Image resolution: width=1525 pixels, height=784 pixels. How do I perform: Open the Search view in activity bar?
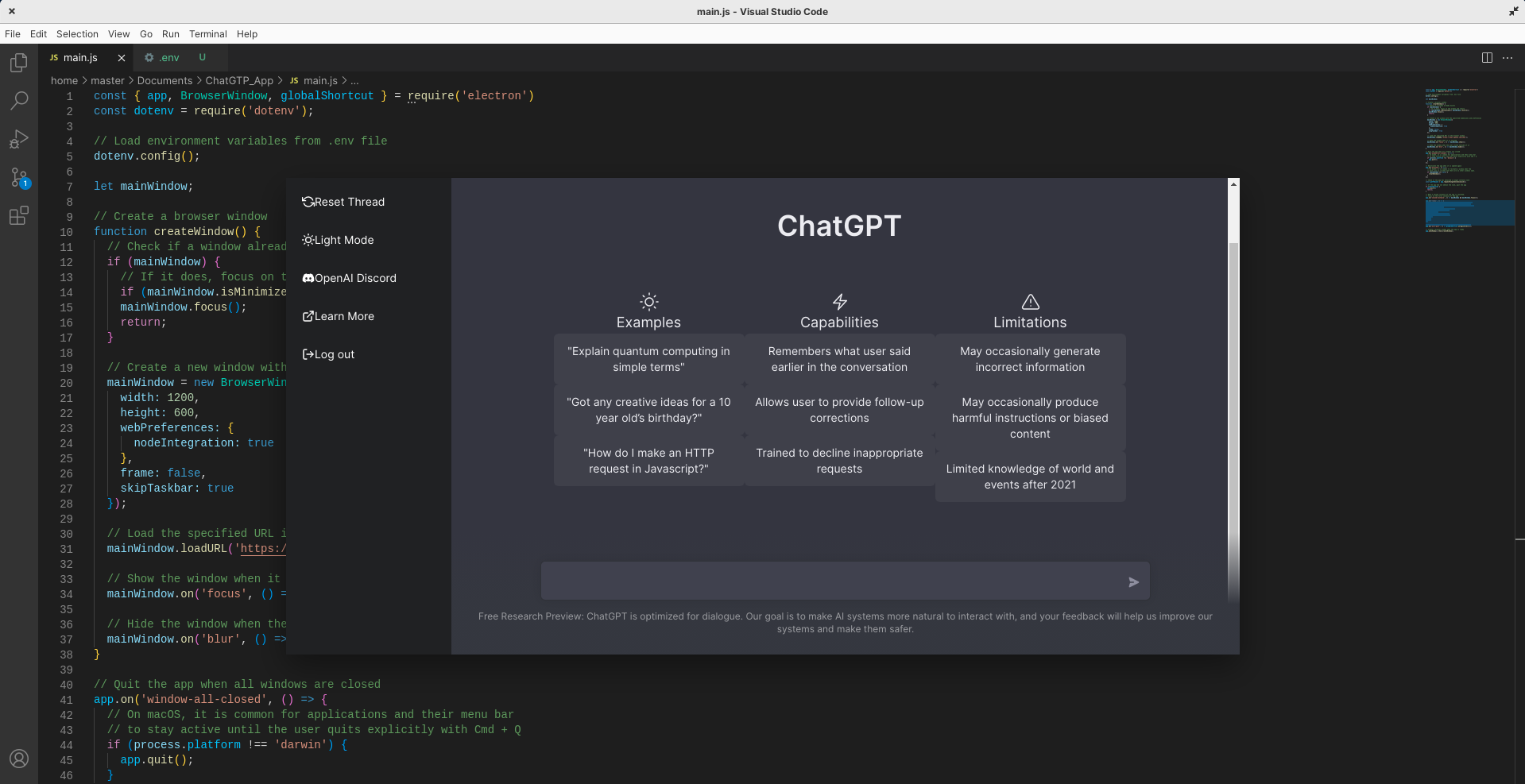click(19, 100)
